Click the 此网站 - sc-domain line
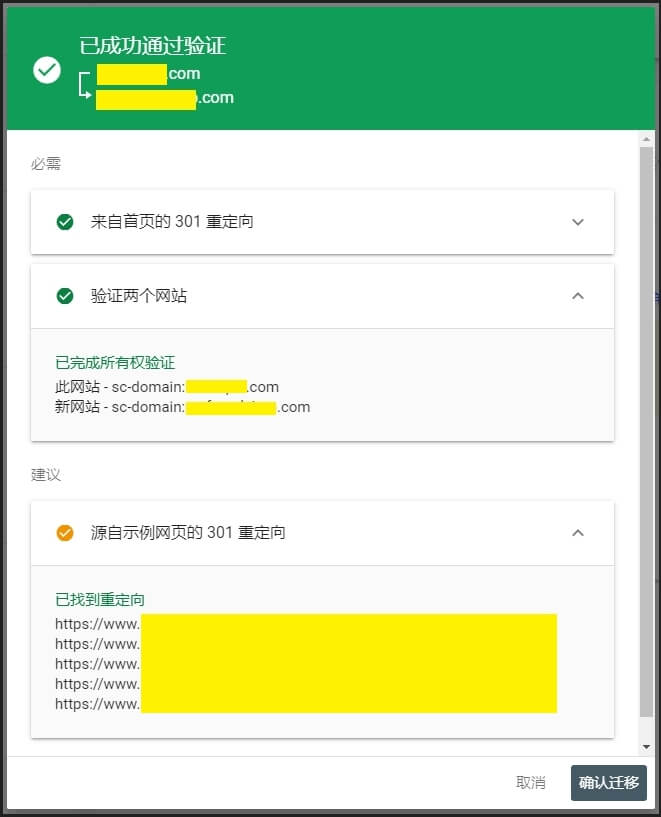This screenshot has width=661, height=817. pos(167,387)
